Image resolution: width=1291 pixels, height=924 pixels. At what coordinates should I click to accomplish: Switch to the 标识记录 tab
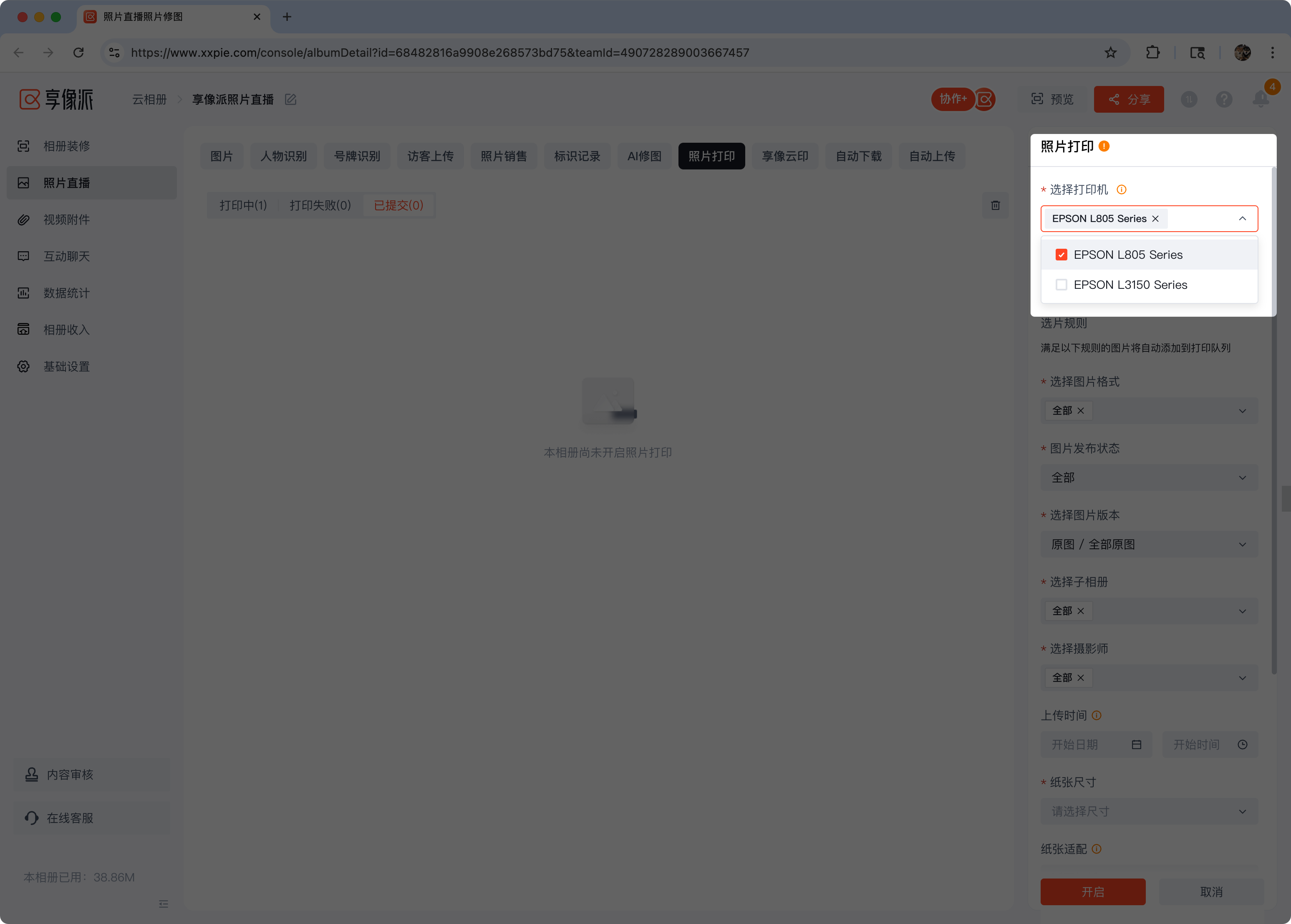click(577, 156)
